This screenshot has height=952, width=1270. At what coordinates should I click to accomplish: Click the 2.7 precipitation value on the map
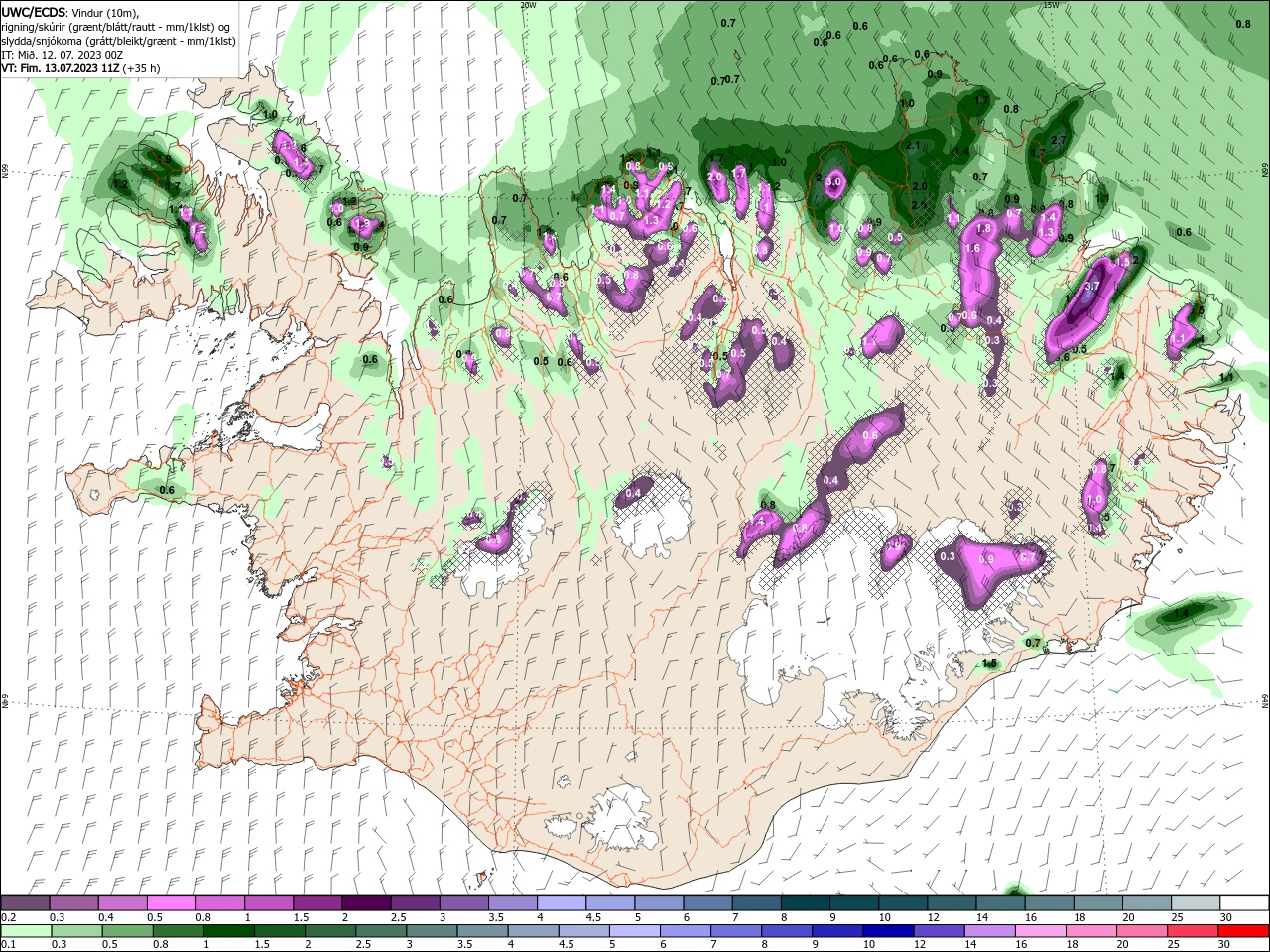point(1058,140)
